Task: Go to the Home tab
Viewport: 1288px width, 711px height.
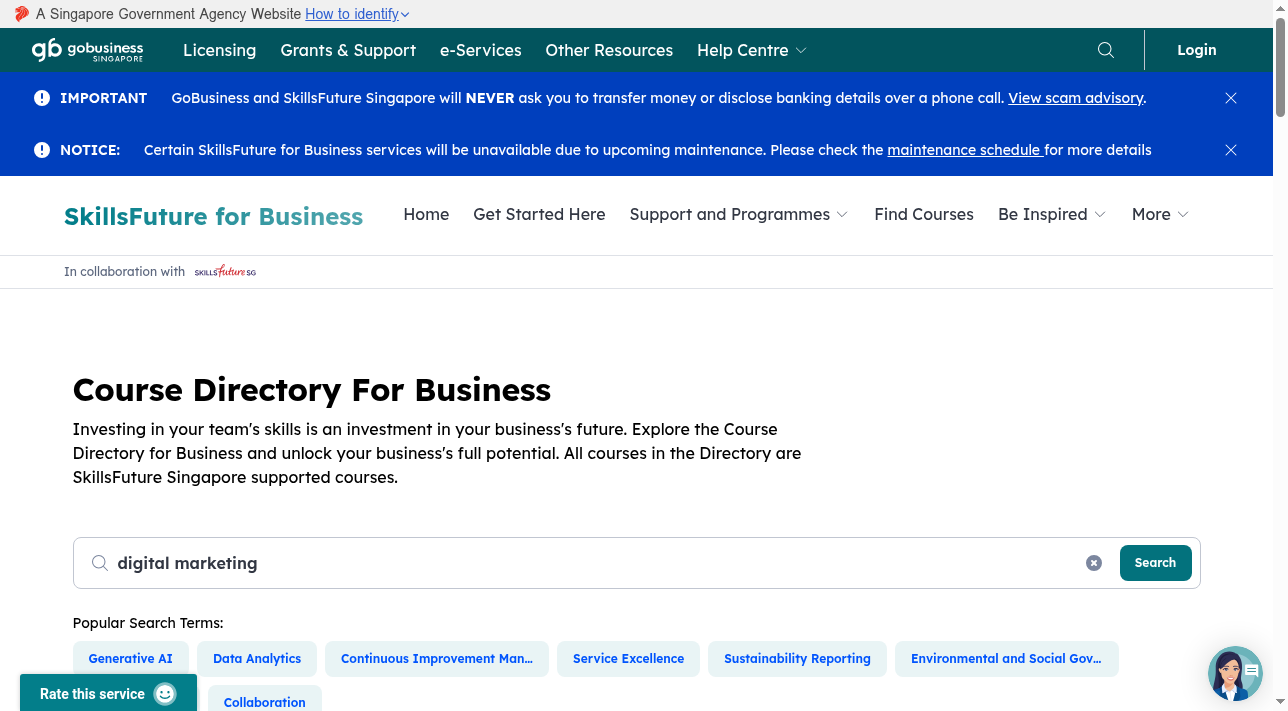Action: [x=426, y=214]
